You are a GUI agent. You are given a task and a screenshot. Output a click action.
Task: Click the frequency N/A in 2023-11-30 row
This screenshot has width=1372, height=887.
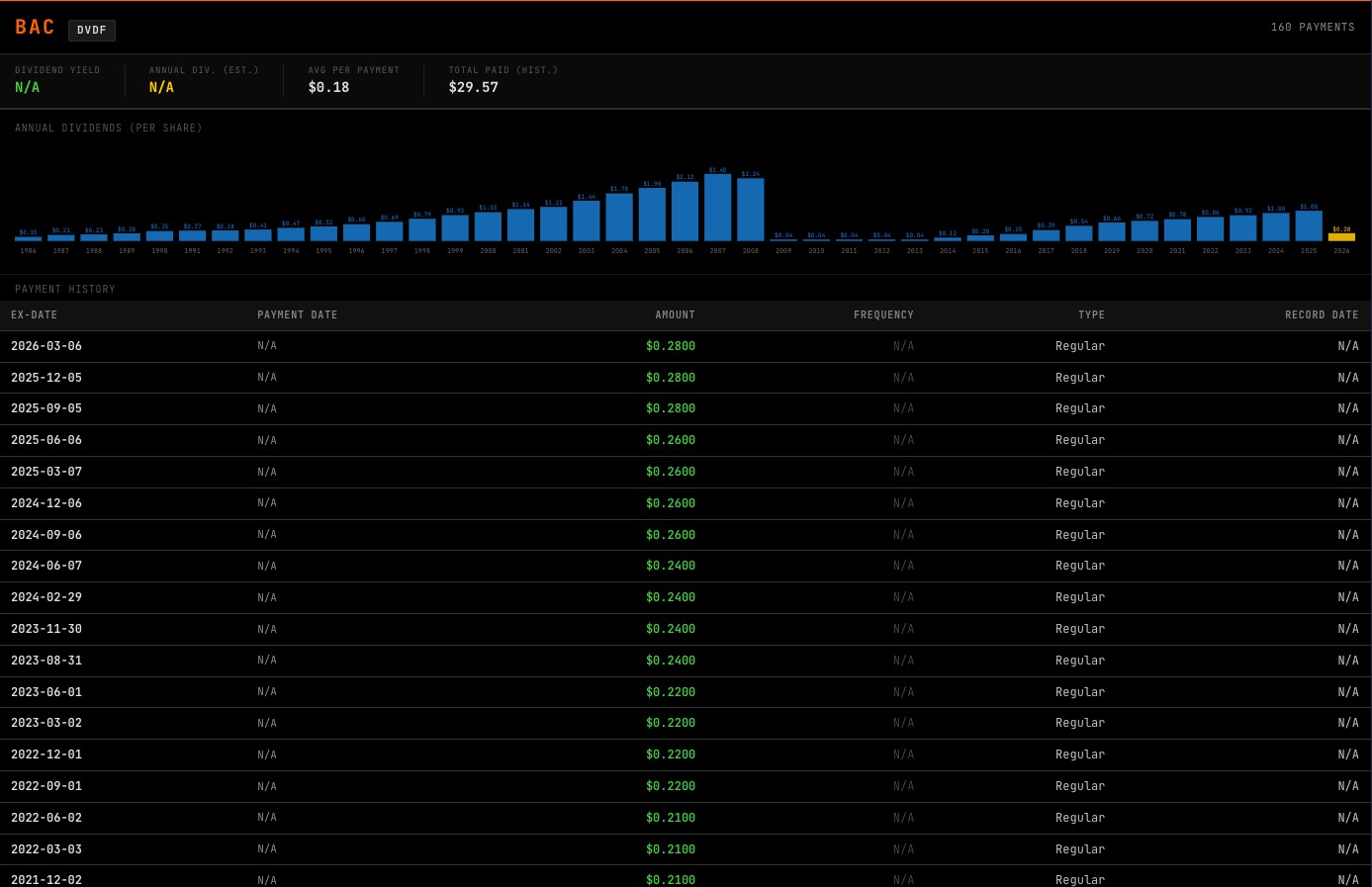903,629
